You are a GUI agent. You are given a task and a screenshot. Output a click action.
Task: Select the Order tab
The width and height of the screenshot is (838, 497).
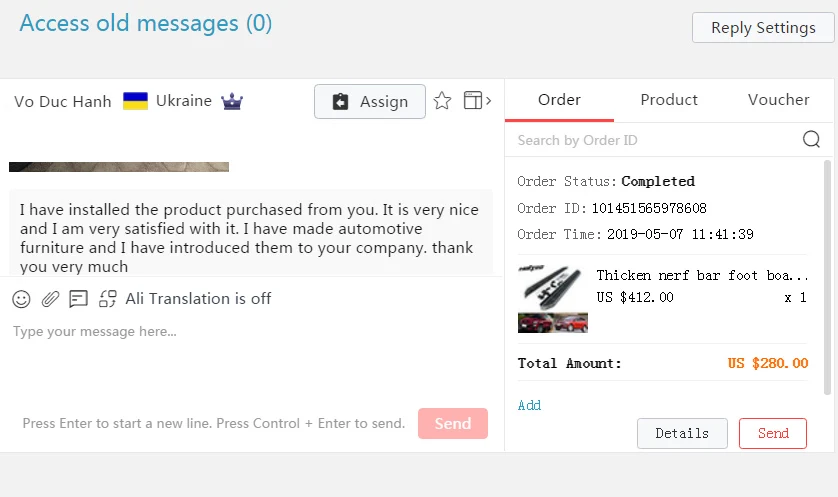pyautogui.click(x=559, y=100)
